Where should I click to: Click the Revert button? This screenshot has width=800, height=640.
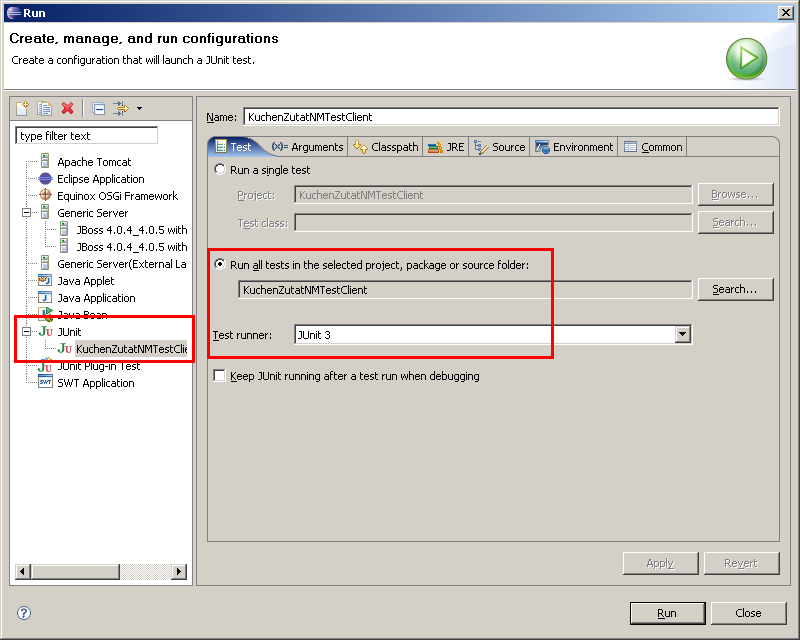click(741, 563)
